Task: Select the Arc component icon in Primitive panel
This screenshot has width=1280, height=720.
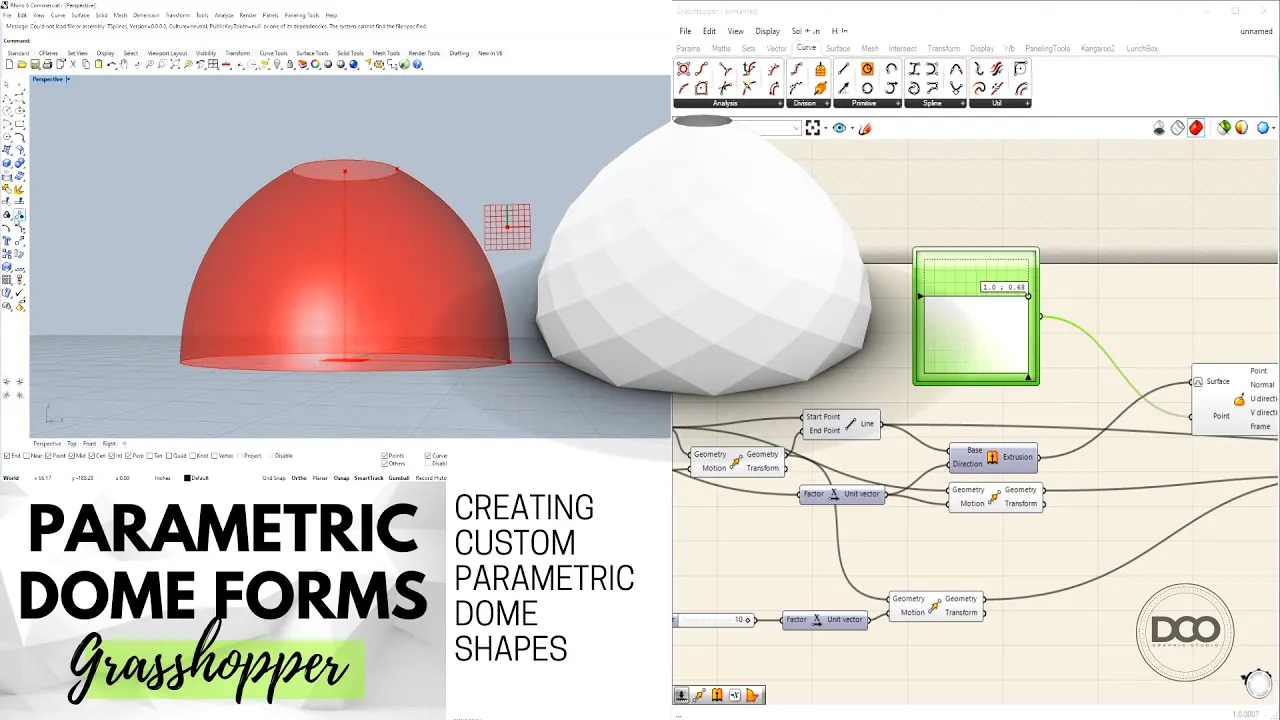Action: pyautogui.click(x=891, y=69)
